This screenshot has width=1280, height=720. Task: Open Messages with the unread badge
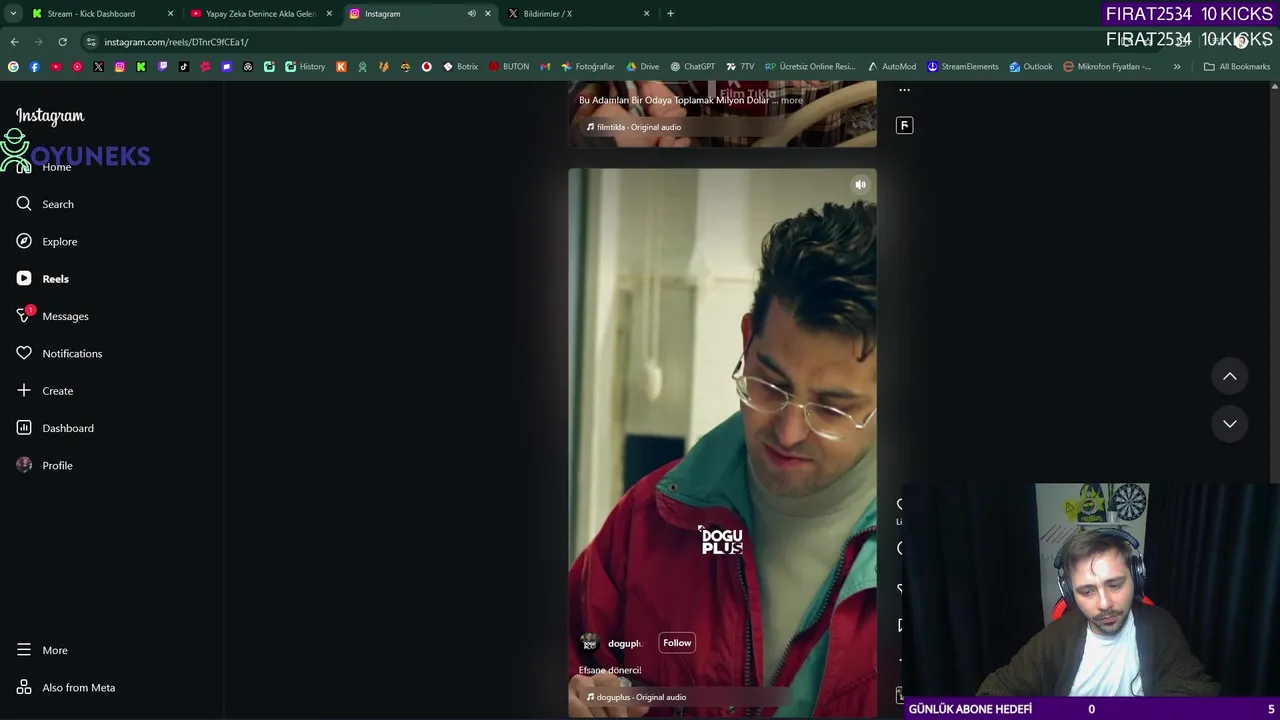pyautogui.click(x=53, y=316)
